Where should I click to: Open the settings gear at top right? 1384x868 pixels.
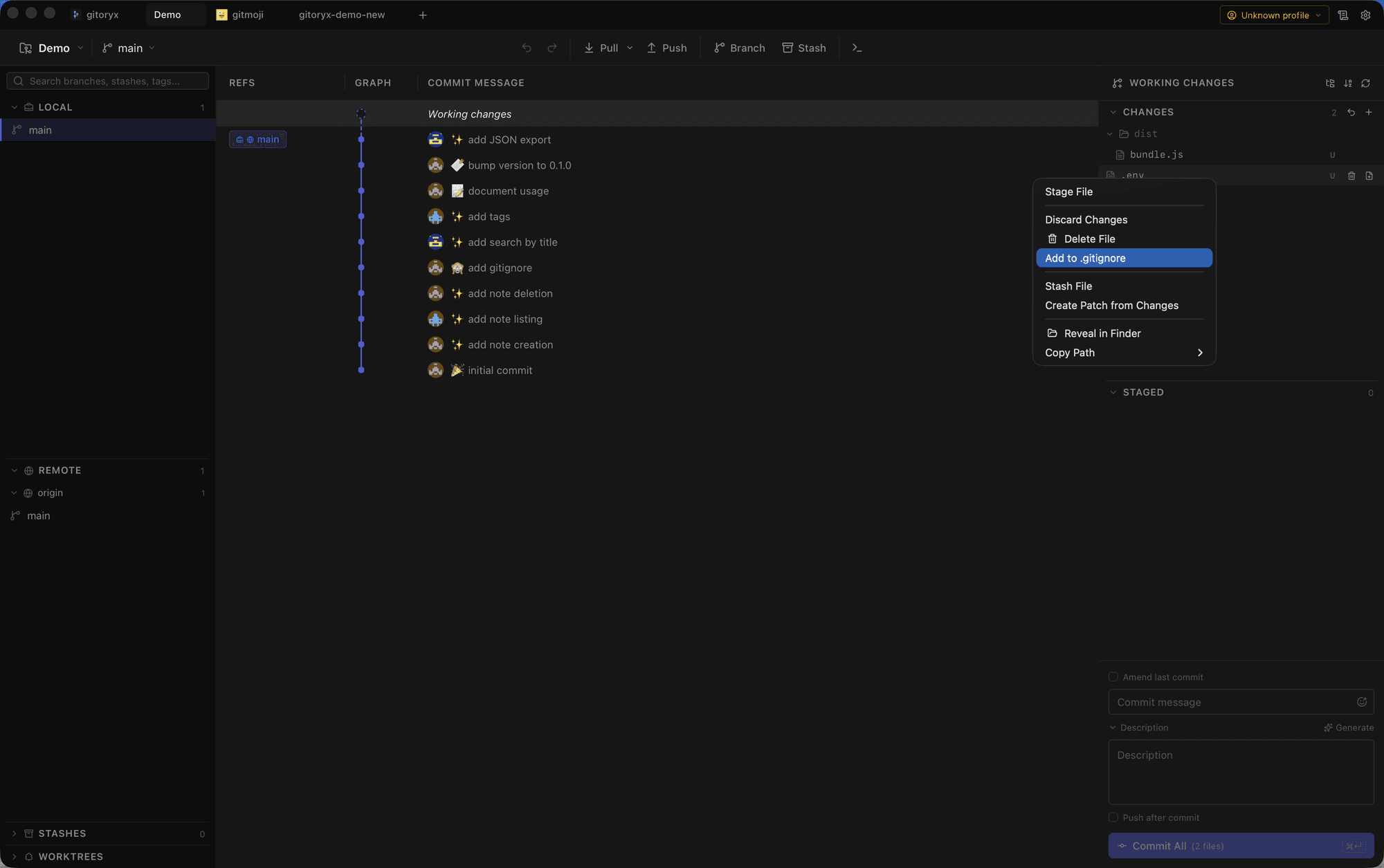1365,15
